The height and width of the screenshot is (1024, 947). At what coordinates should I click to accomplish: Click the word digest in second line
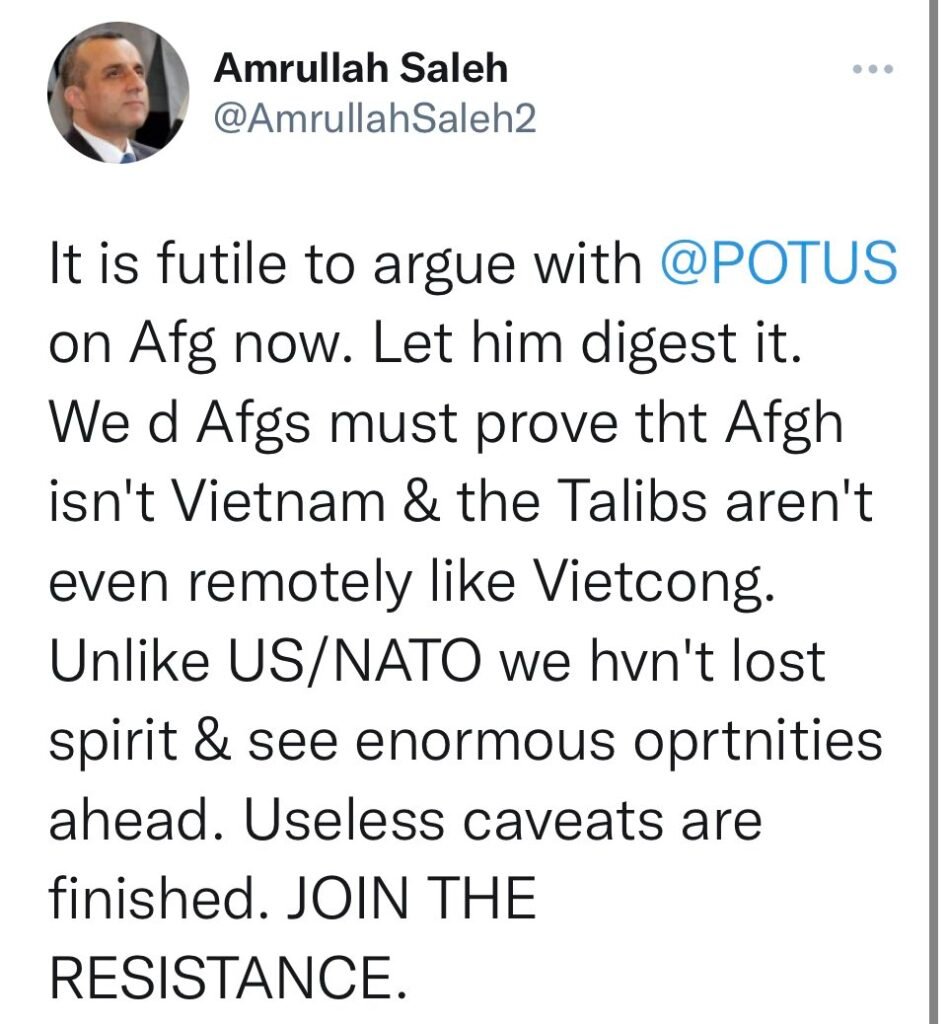(x=661, y=344)
